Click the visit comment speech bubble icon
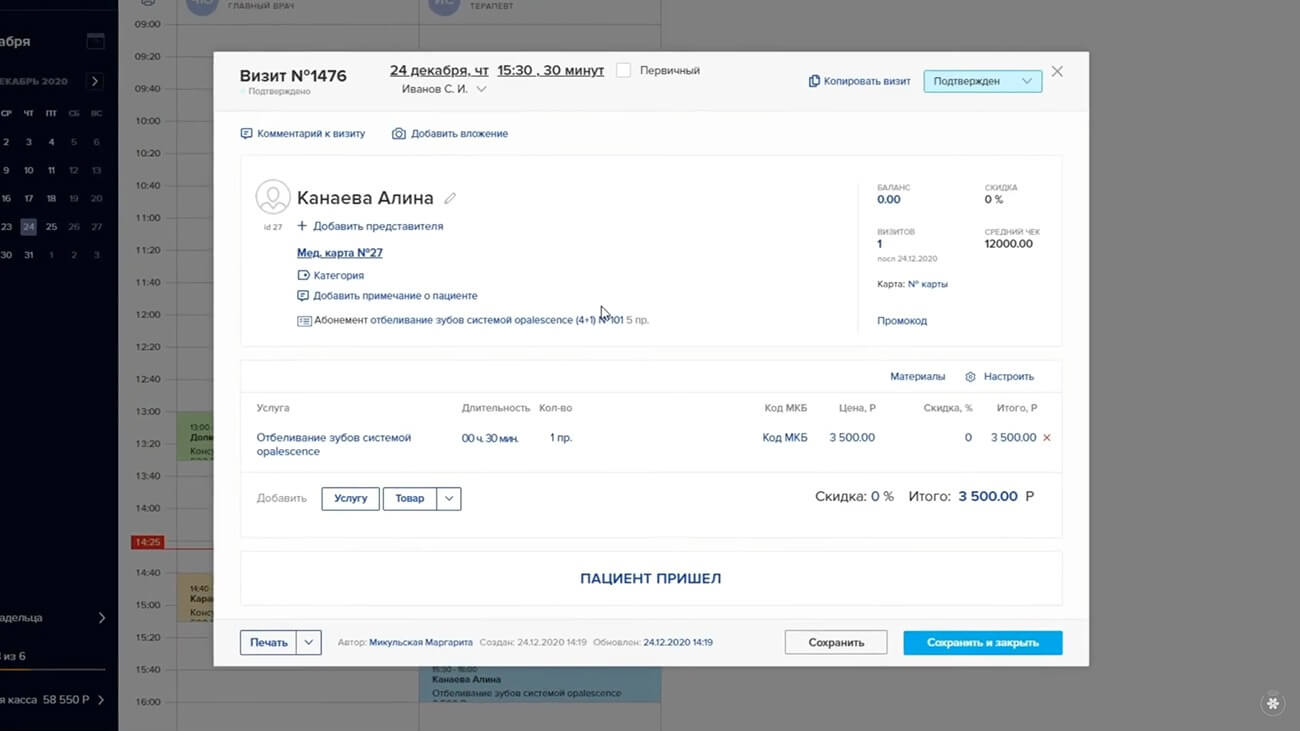 click(x=246, y=134)
